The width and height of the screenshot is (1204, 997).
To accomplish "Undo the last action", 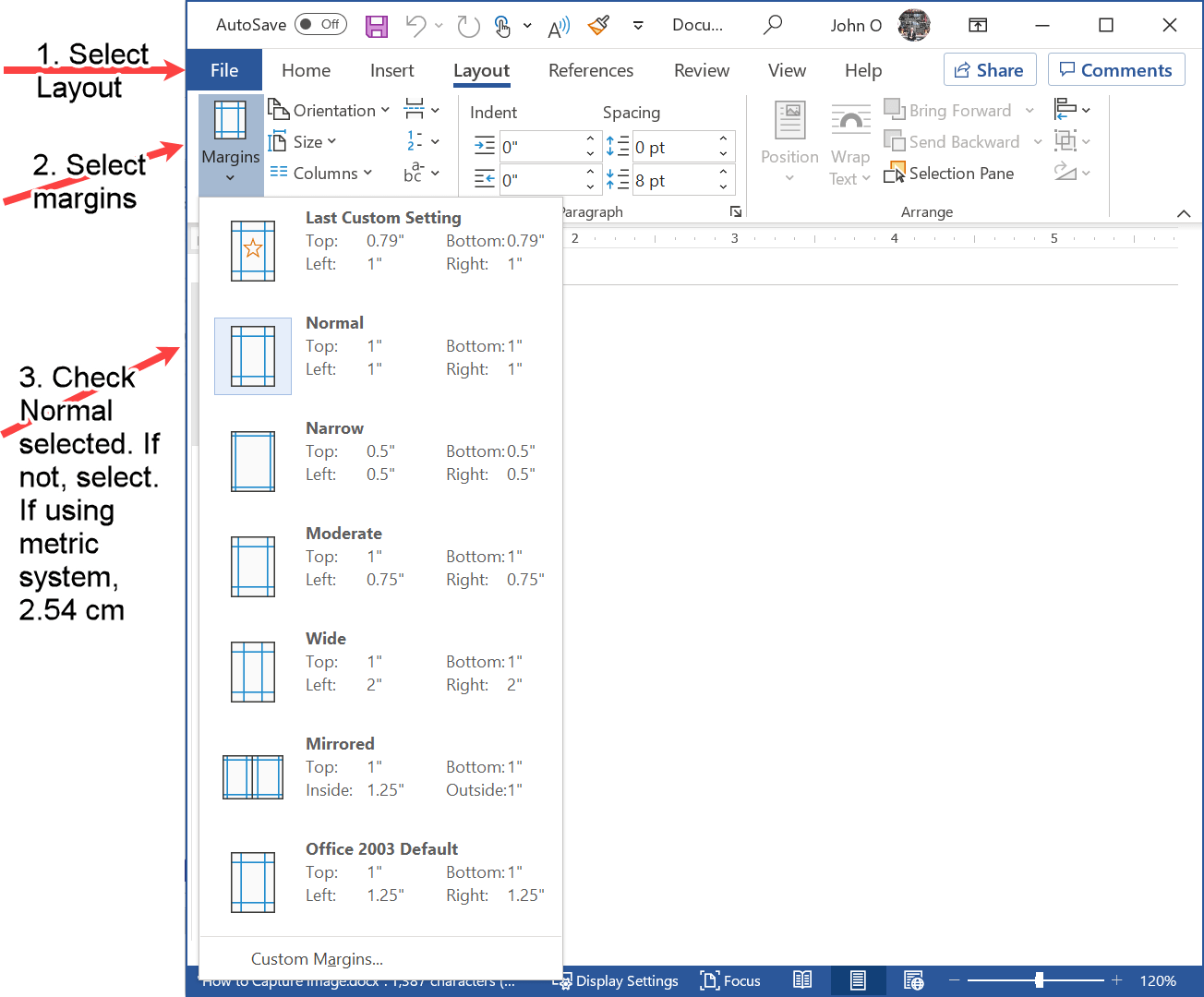I will pos(415,26).
